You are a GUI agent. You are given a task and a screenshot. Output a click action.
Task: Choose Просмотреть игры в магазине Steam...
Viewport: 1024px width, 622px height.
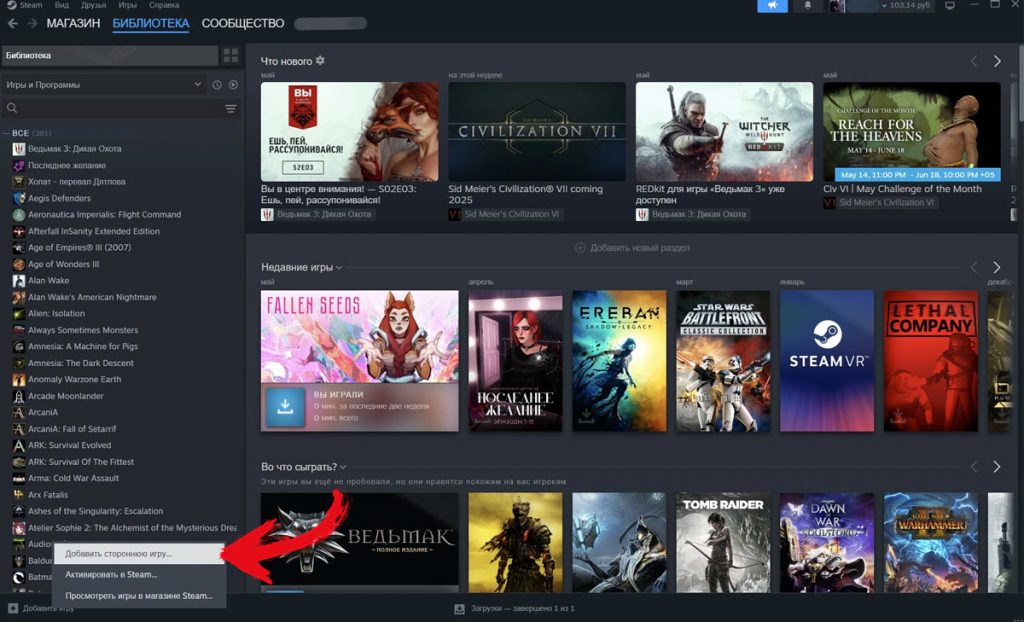coord(139,596)
